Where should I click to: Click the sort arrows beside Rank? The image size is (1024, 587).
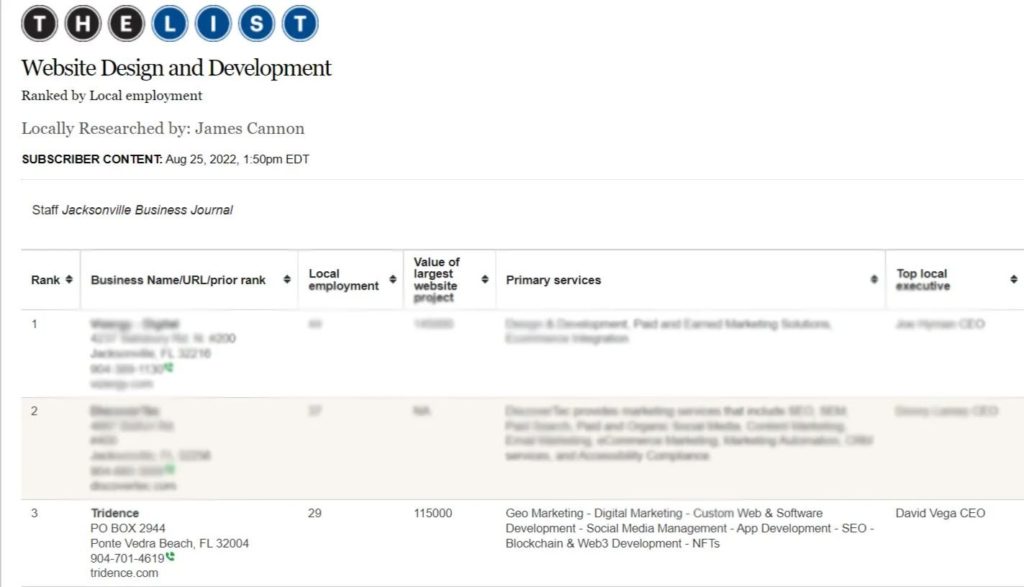(x=69, y=280)
